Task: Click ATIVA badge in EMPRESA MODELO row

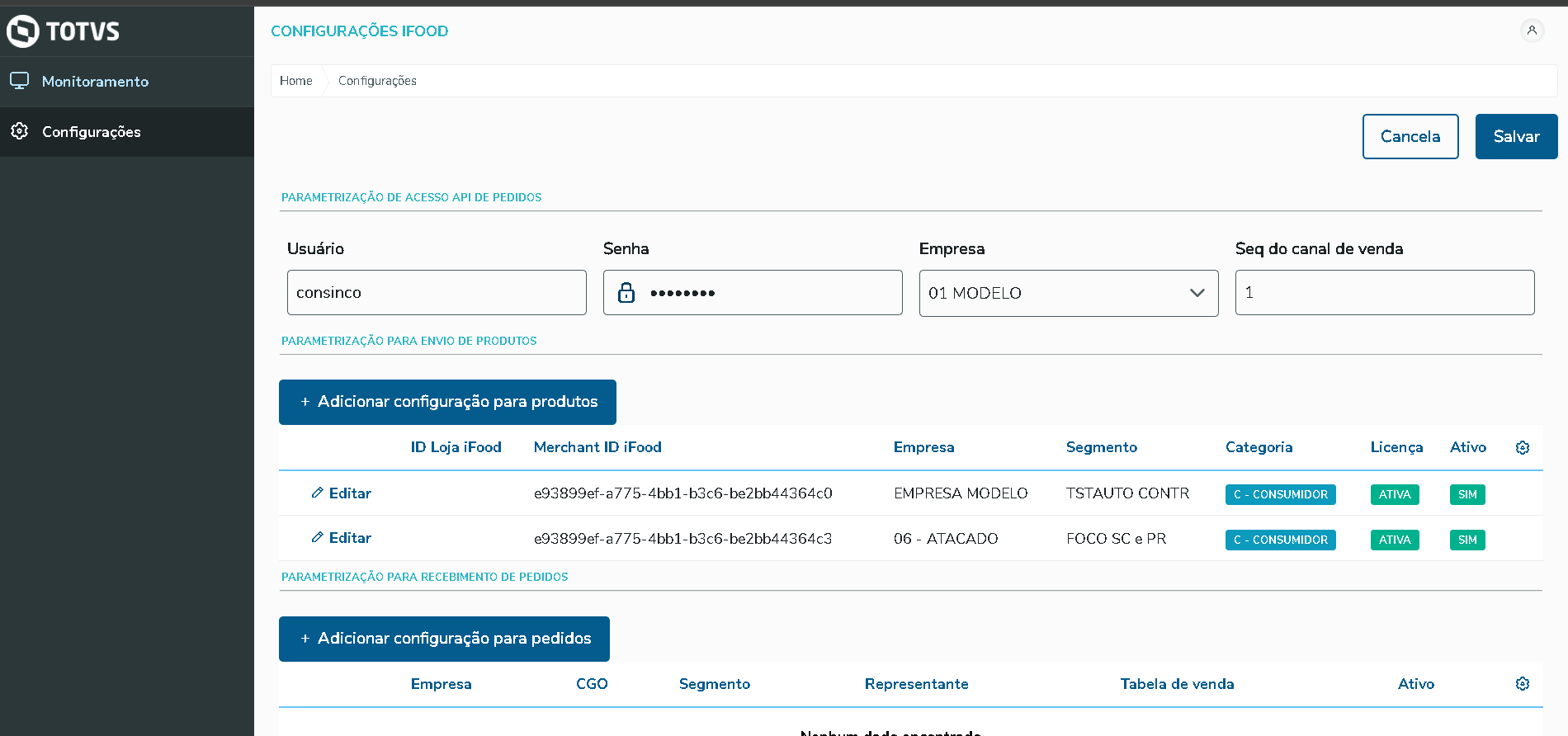Action: coord(1395,494)
